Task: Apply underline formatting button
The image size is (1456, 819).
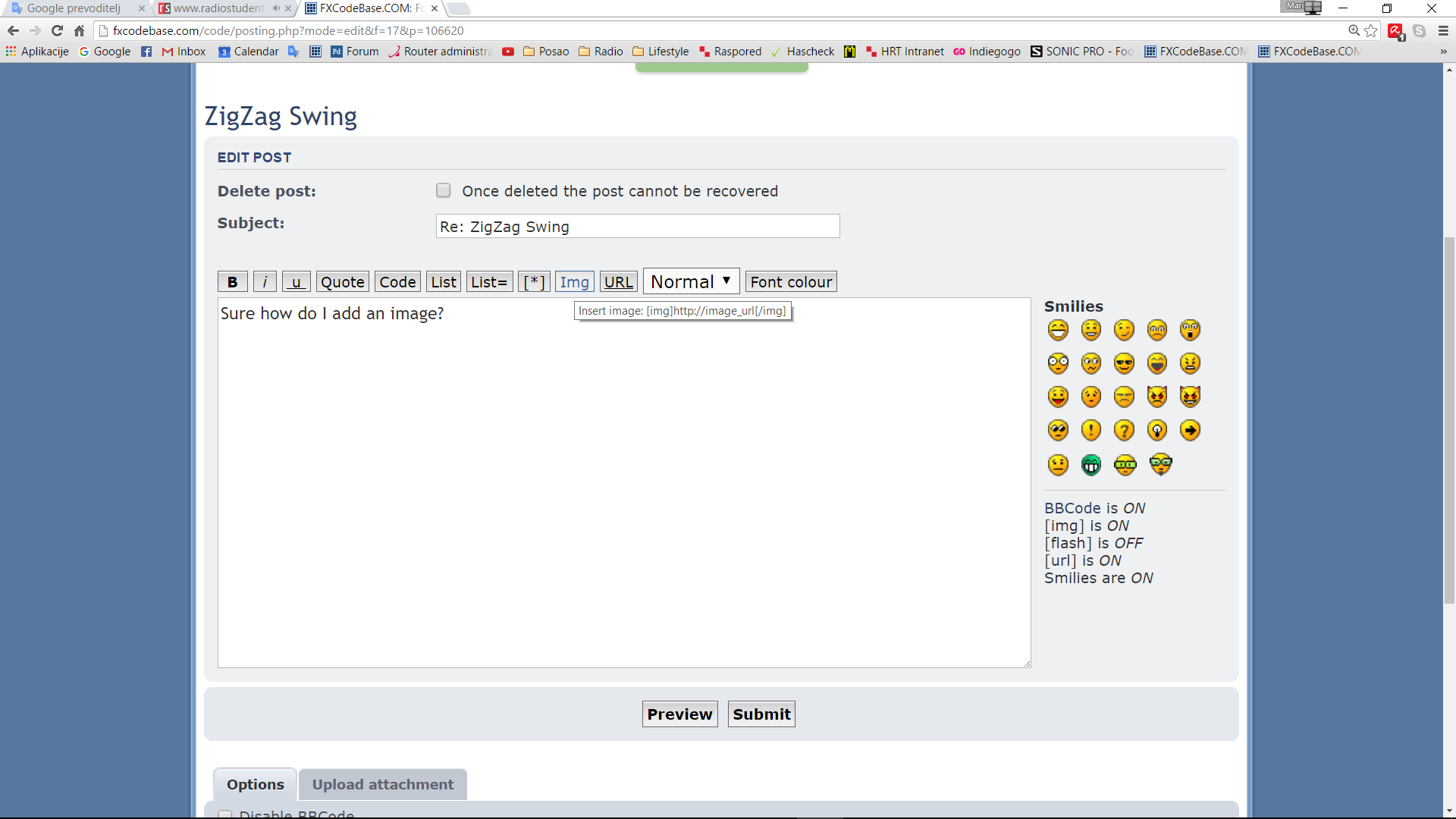Action: 297,282
